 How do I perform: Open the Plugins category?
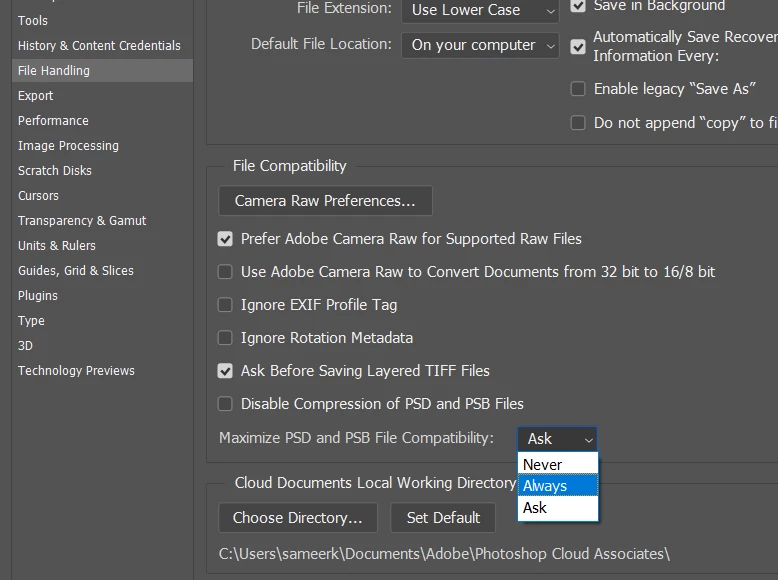[x=38, y=296]
